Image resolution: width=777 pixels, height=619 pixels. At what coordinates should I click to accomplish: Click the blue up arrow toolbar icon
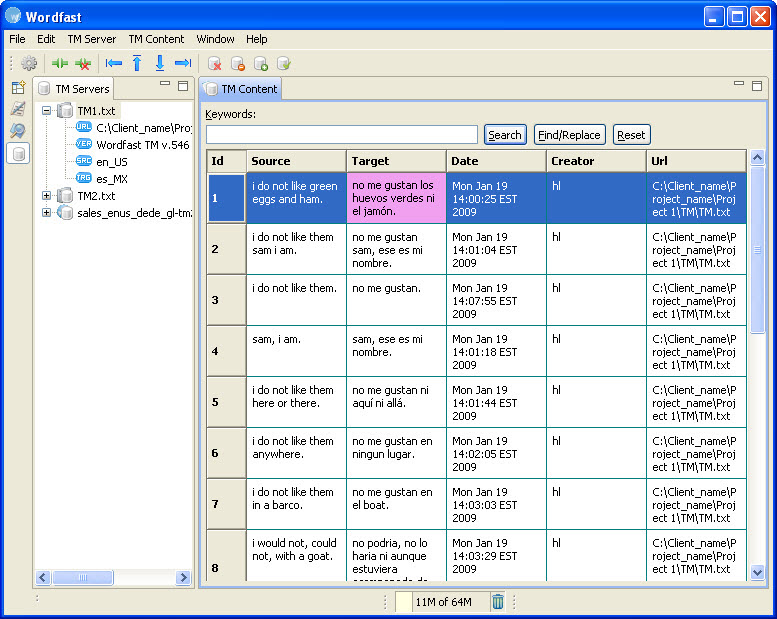[137, 63]
